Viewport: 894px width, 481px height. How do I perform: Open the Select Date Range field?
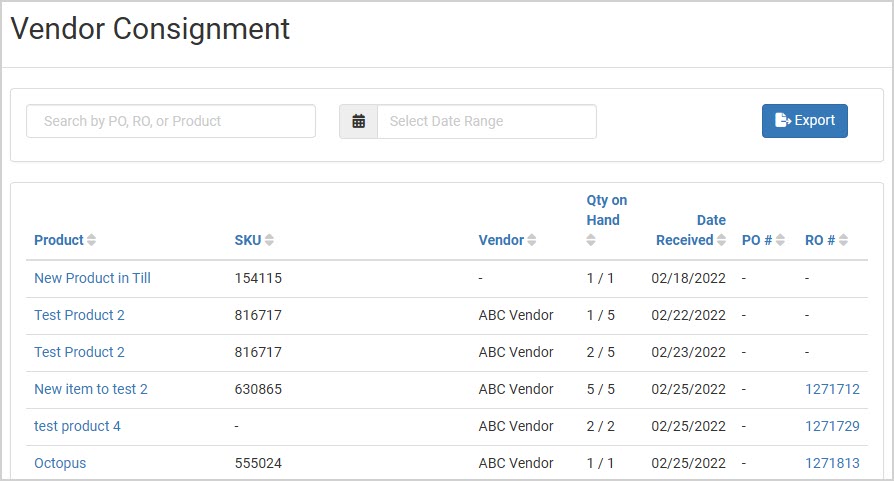coord(487,121)
